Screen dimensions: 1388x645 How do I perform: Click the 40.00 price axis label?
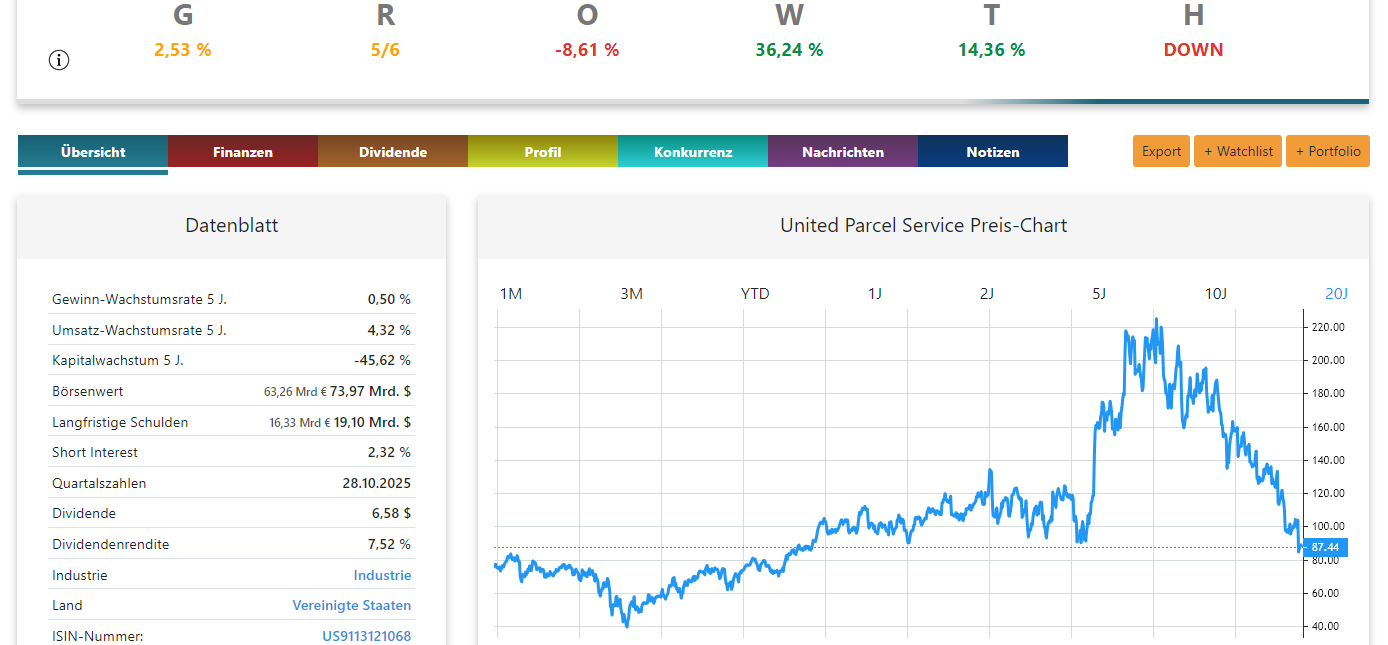coord(1327,626)
